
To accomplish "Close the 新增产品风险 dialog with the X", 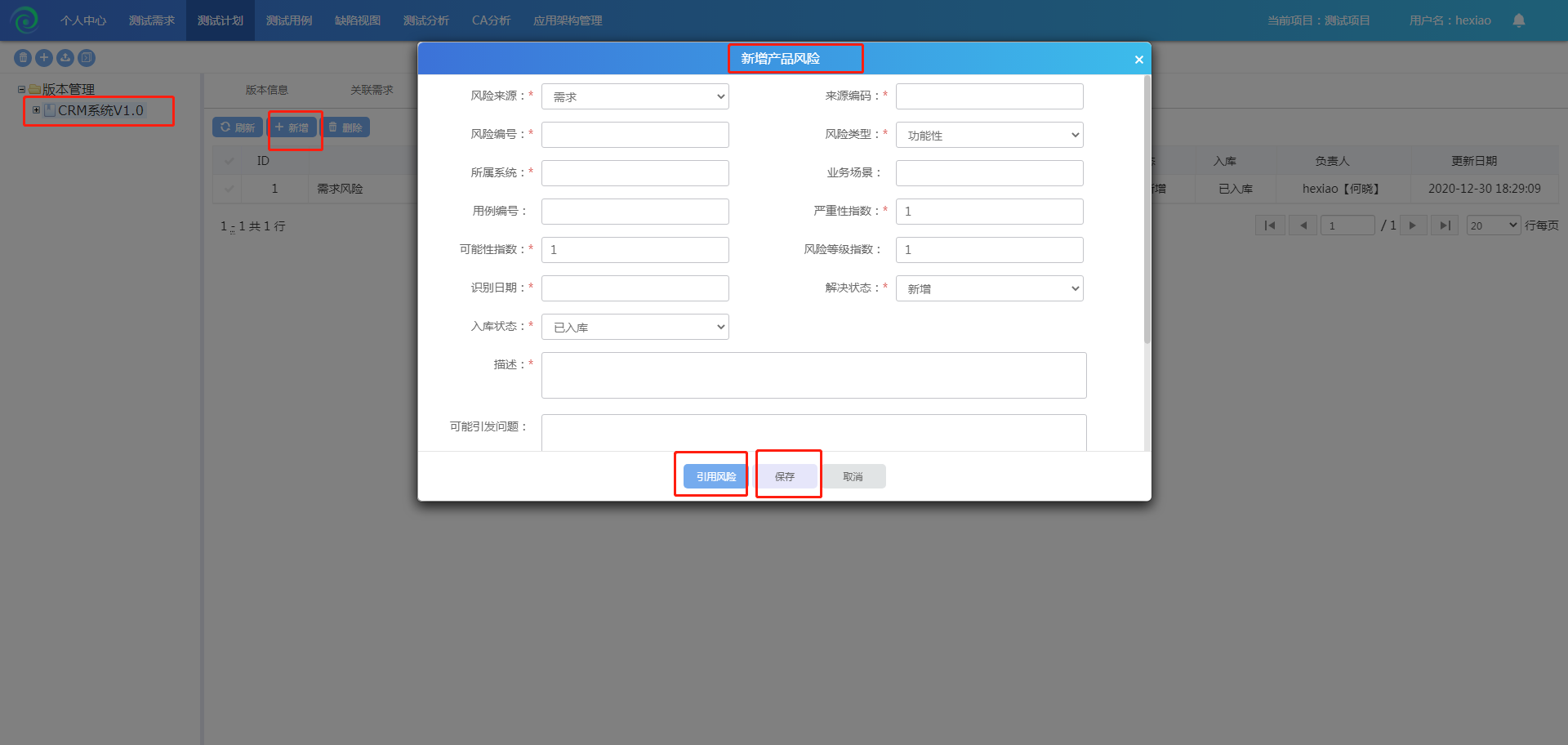I will coord(1138,60).
